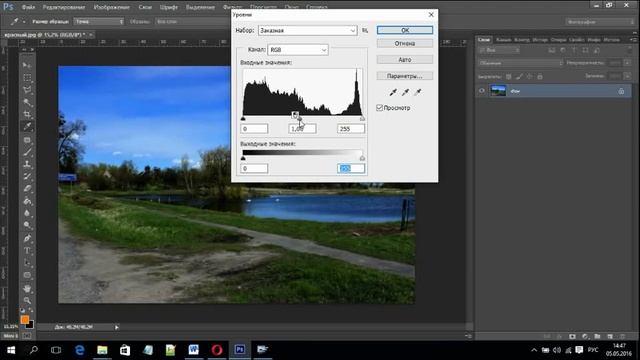The image size is (640, 360).
Task: Click the Фон layer thumbnail
Action: [498, 91]
